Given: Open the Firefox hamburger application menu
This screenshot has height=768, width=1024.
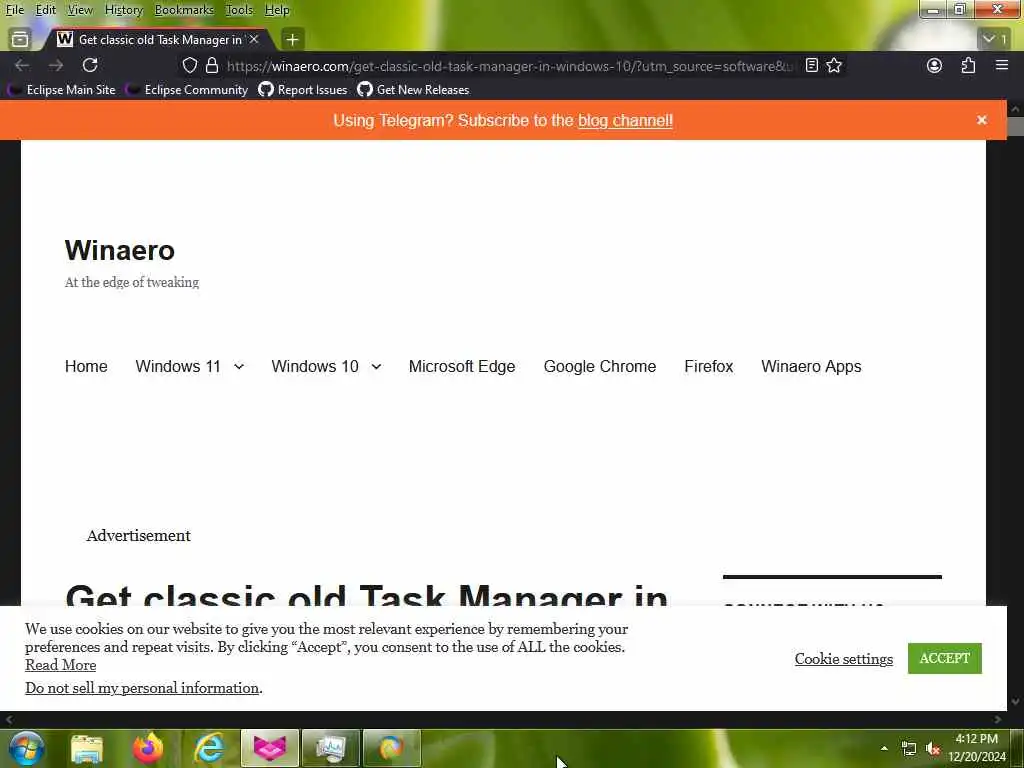Looking at the screenshot, I should (x=1002, y=65).
